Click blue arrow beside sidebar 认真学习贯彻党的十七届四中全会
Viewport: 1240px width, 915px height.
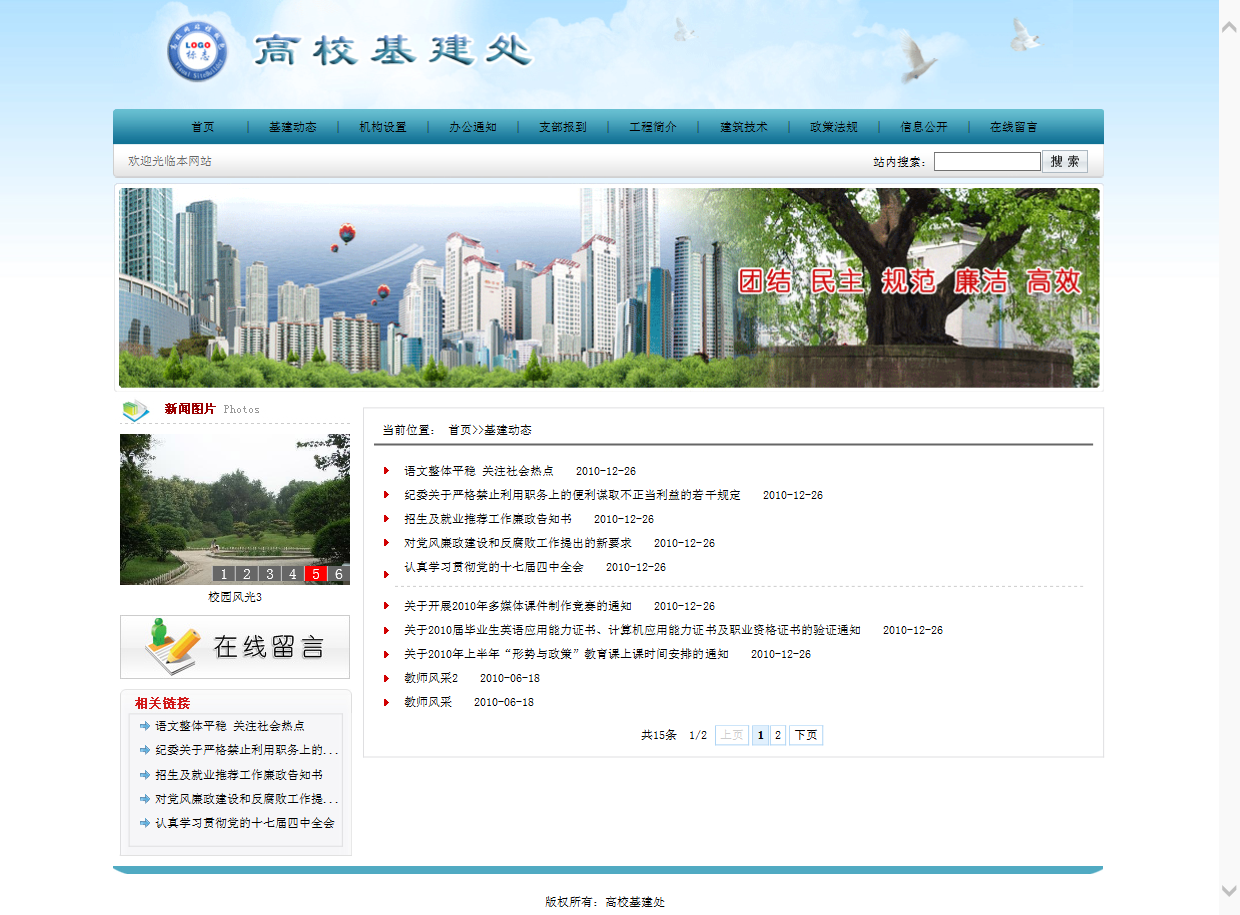[x=145, y=823]
